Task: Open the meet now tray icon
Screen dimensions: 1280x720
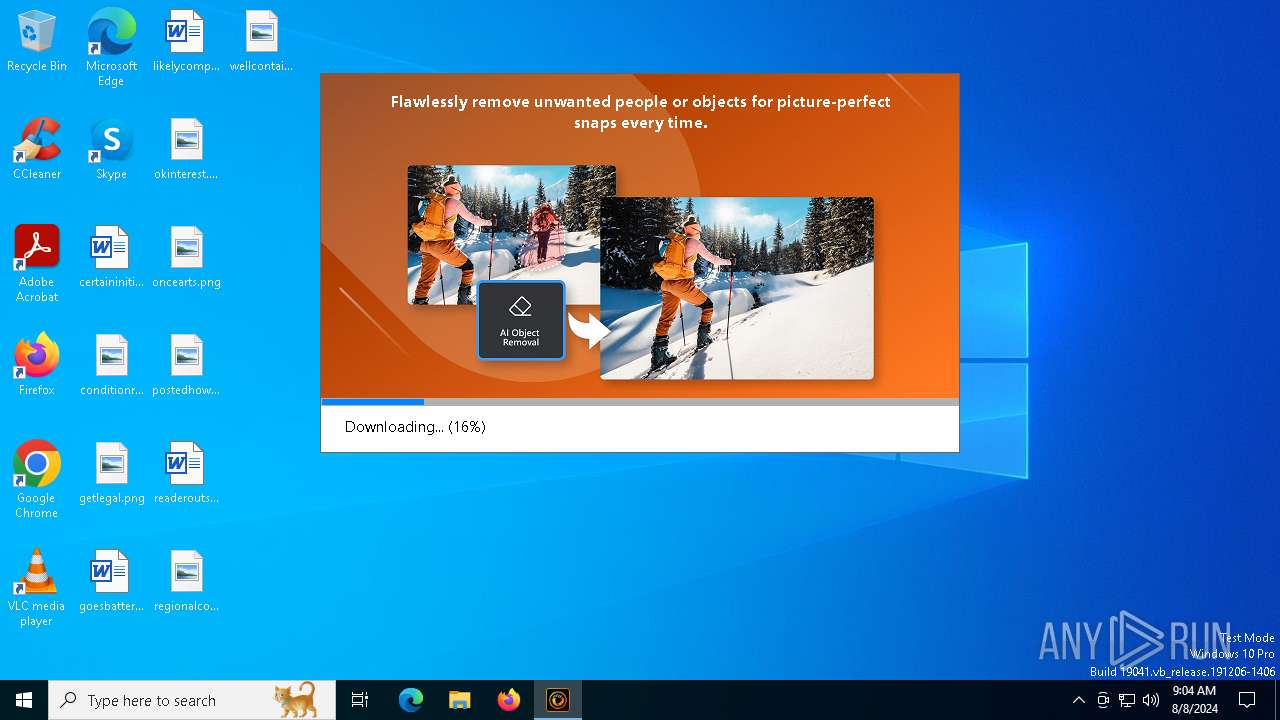Action: click(x=1103, y=700)
